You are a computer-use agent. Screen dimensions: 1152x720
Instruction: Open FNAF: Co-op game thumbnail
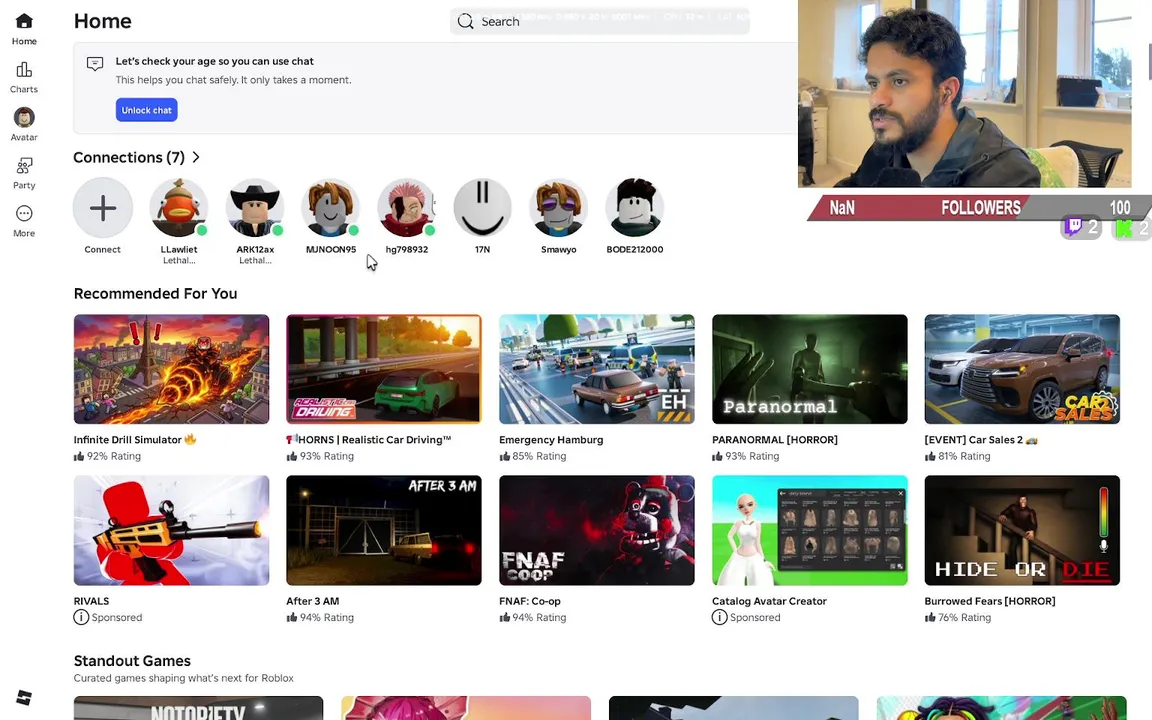point(597,530)
